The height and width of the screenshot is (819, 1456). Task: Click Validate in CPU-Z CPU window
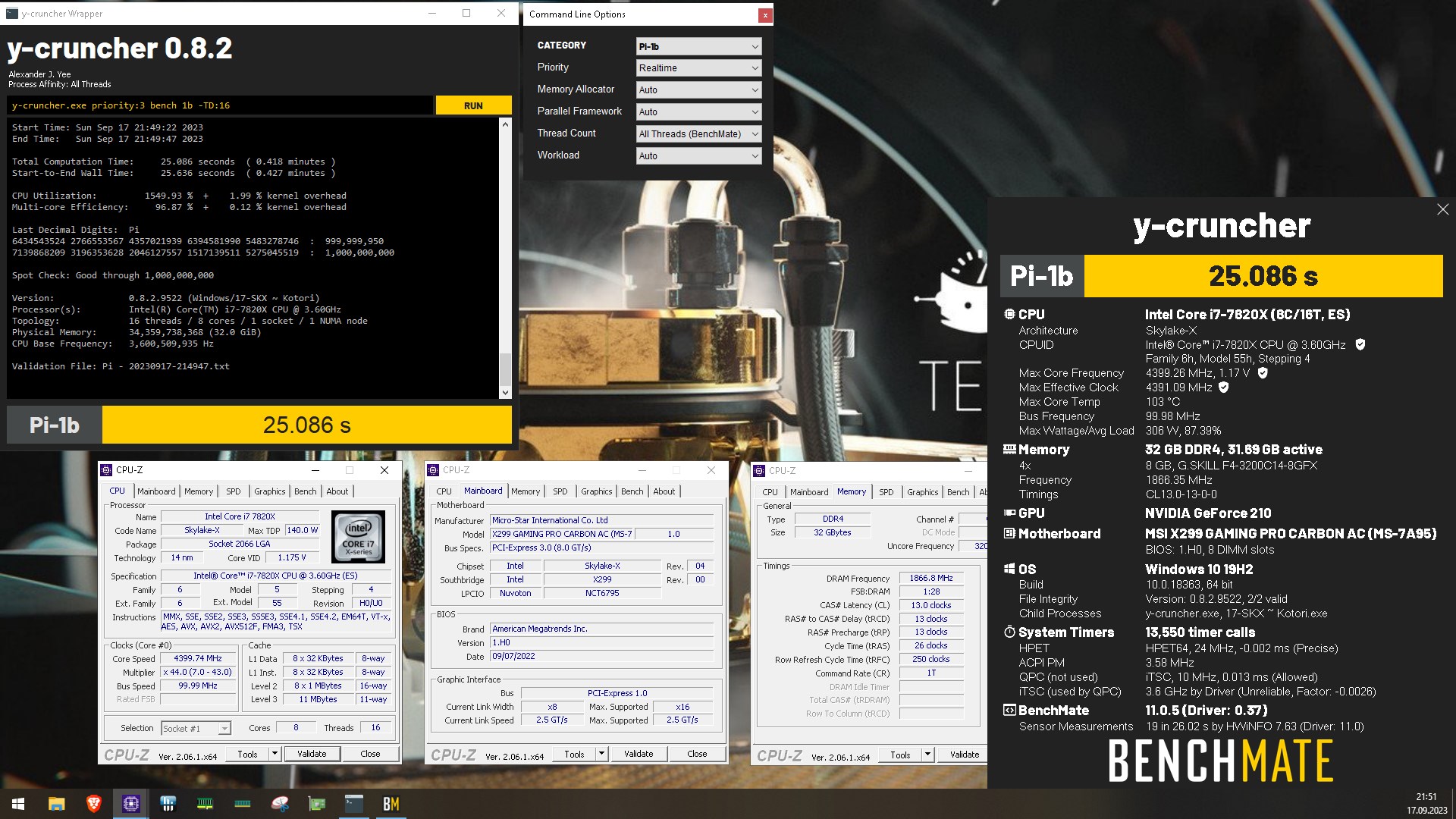[312, 754]
